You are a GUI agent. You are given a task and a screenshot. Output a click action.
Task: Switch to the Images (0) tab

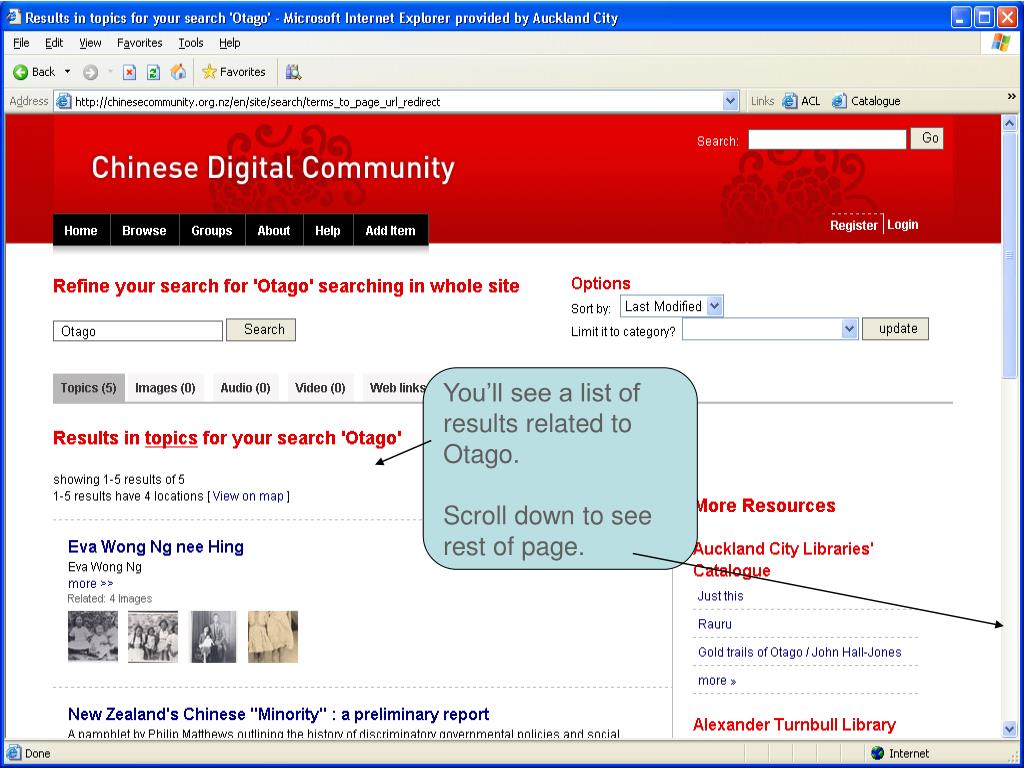click(x=165, y=388)
